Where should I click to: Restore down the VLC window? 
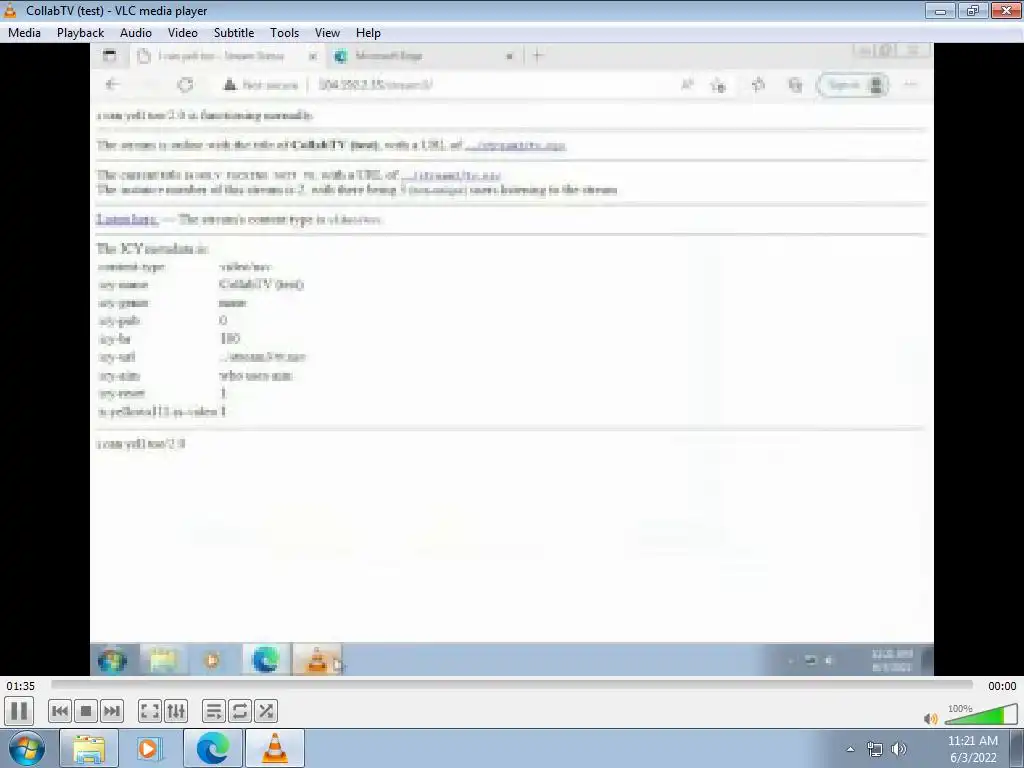(973, 10)
